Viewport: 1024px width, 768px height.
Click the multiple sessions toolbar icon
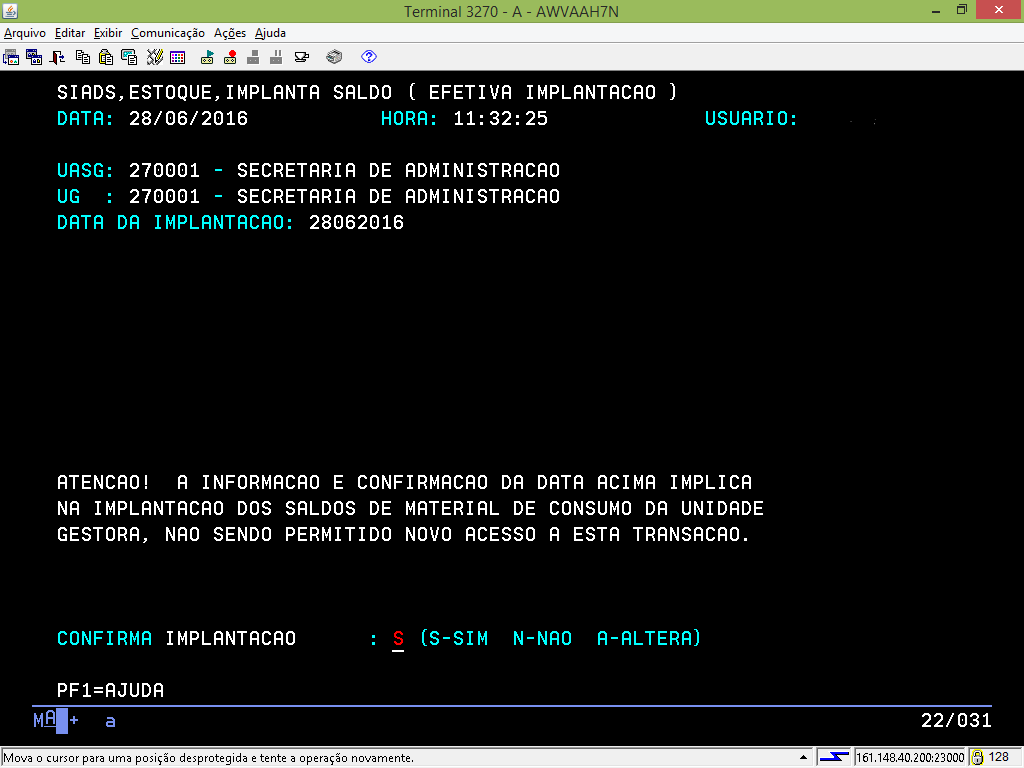[34, 57]
